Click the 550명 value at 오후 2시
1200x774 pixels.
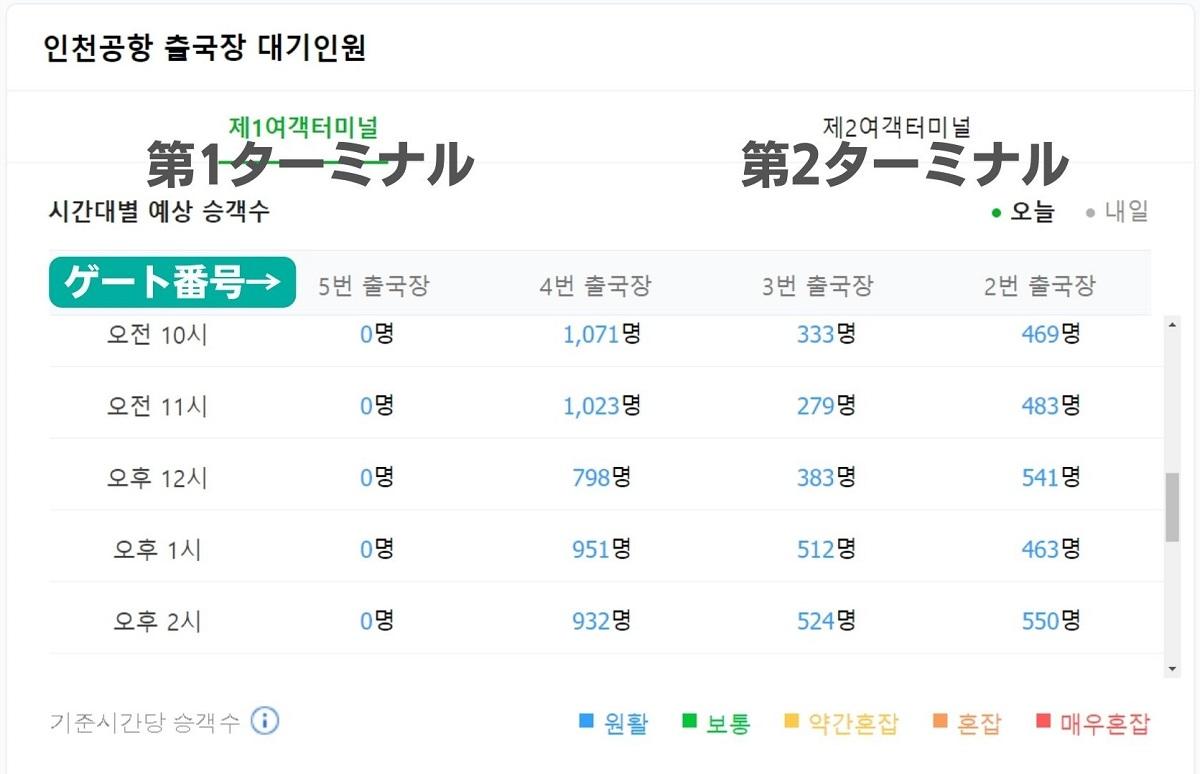[x=1050, y=621]
